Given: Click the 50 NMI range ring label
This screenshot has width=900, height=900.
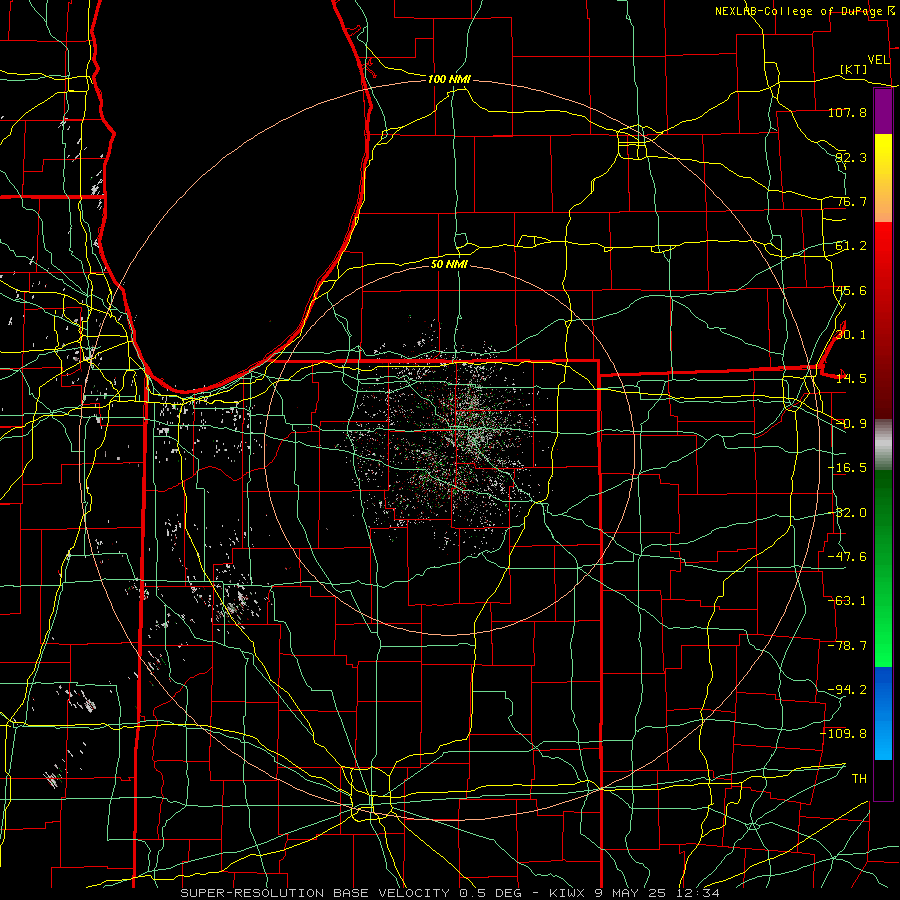Looking at the screenshot, I should tap(449, 265).
